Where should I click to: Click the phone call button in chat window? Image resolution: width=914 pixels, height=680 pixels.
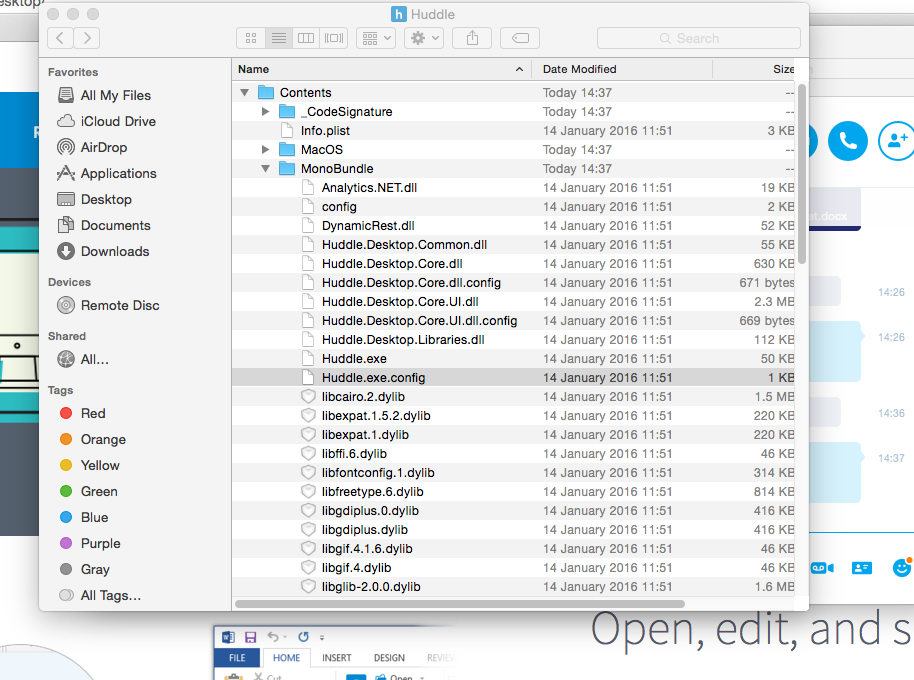848,140
